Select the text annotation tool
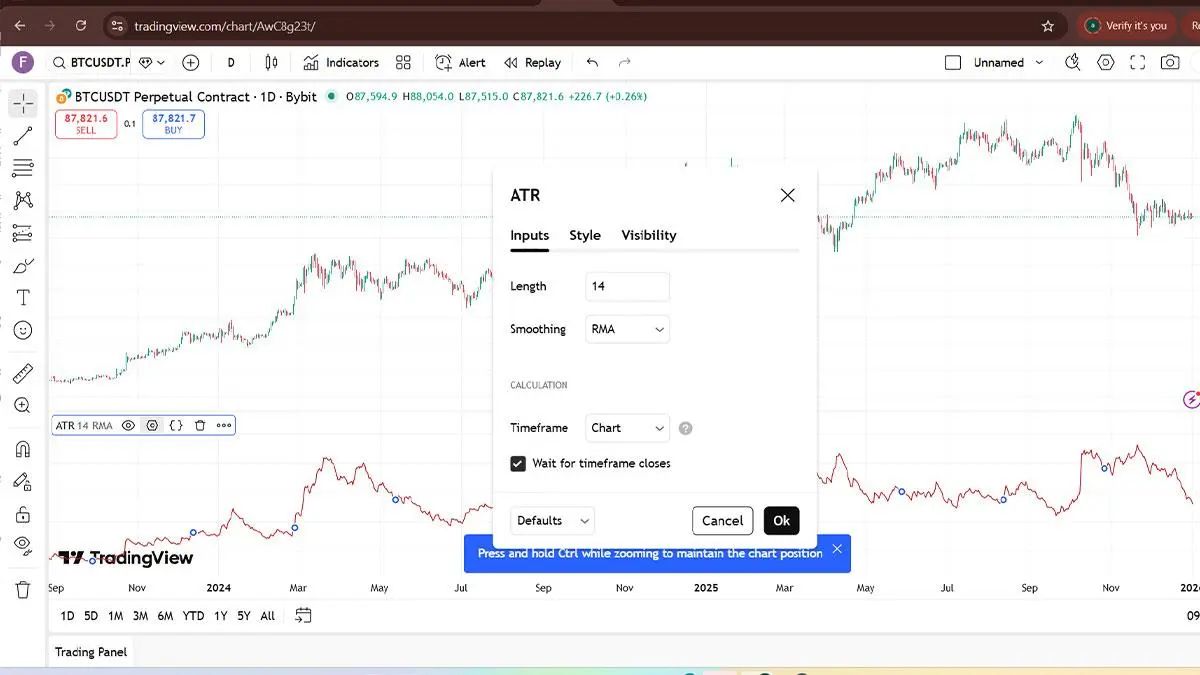This screenshot has height=675, width=1200. 23,298
